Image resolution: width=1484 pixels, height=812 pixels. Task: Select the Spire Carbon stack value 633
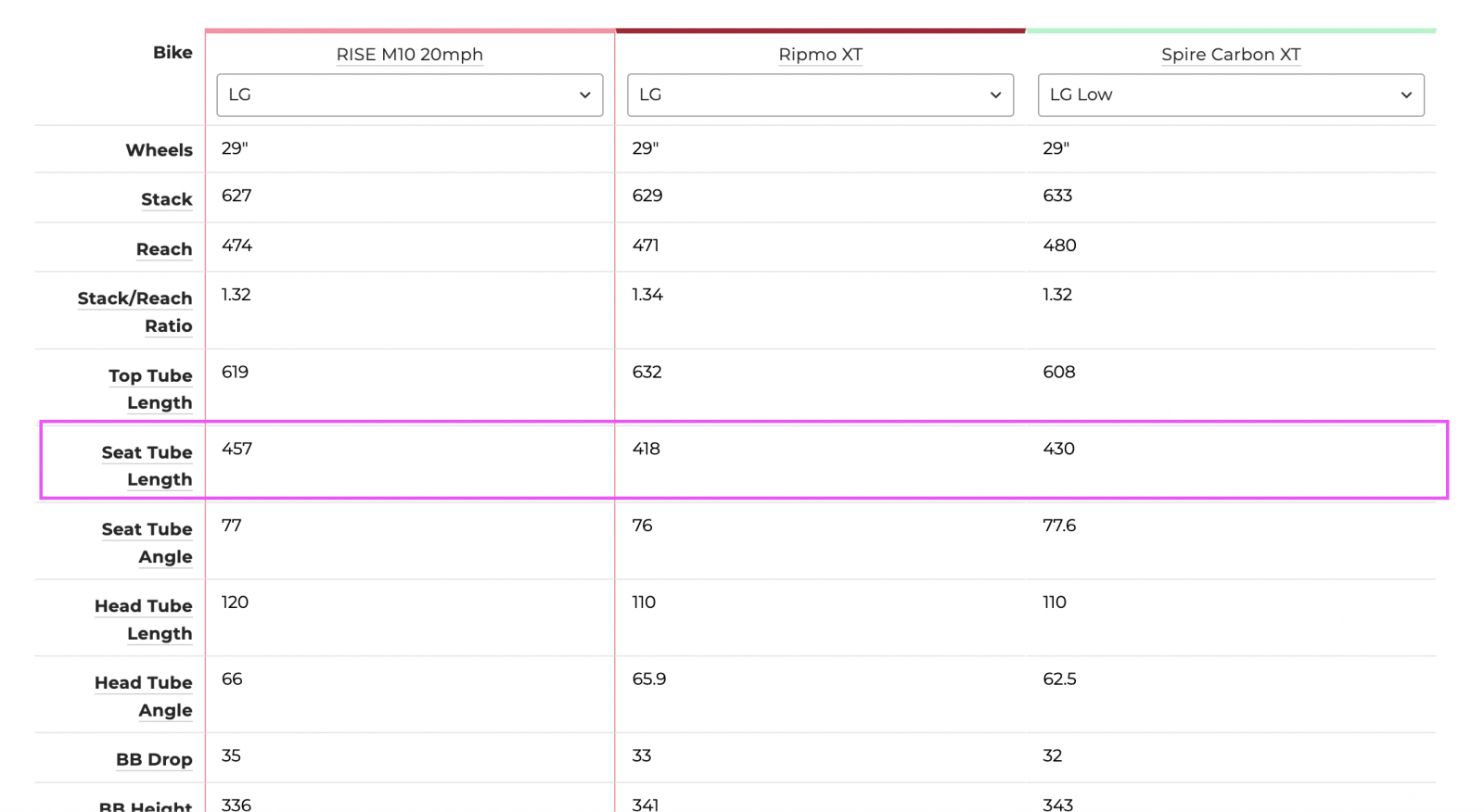1057,196
